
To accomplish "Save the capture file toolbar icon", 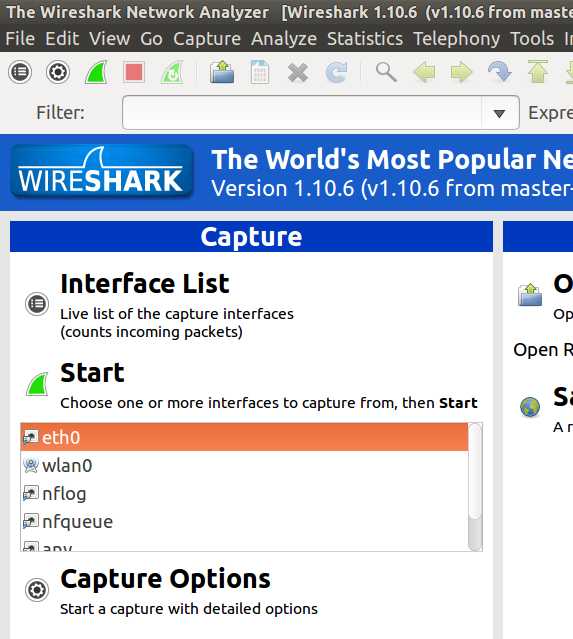I will pos(260,72).
